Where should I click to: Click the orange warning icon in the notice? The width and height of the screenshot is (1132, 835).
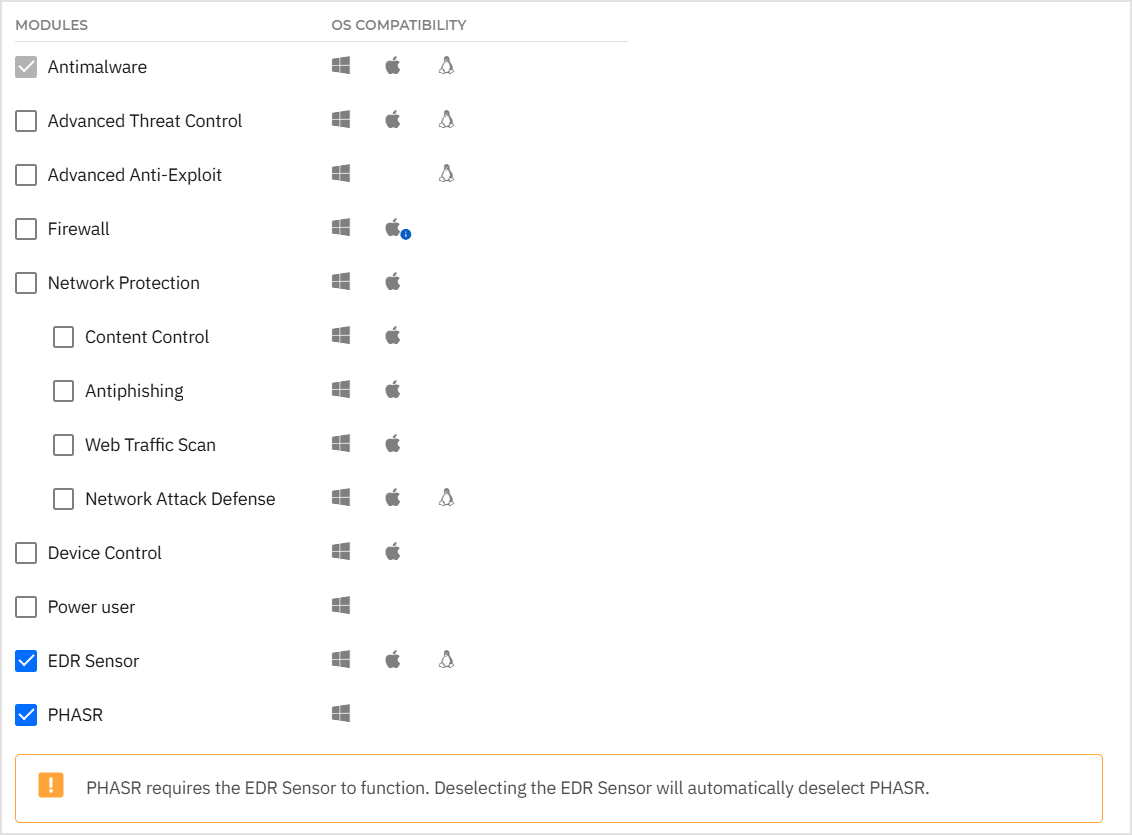coord(52,787)
